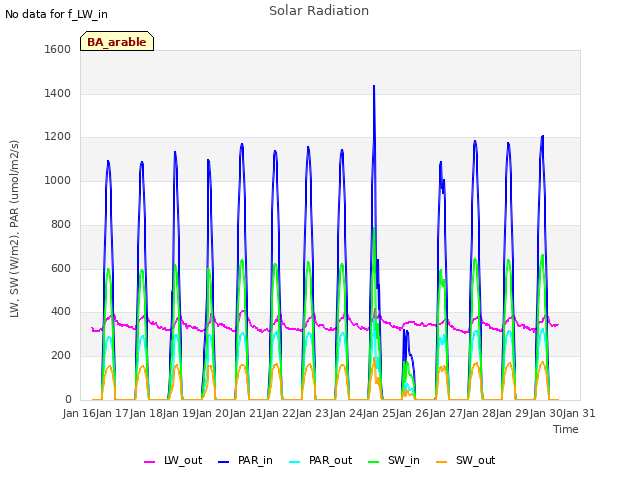Click the Jan 23 x-axis label
The height and width of the screenshot is (480, 640).
[313, 413]
